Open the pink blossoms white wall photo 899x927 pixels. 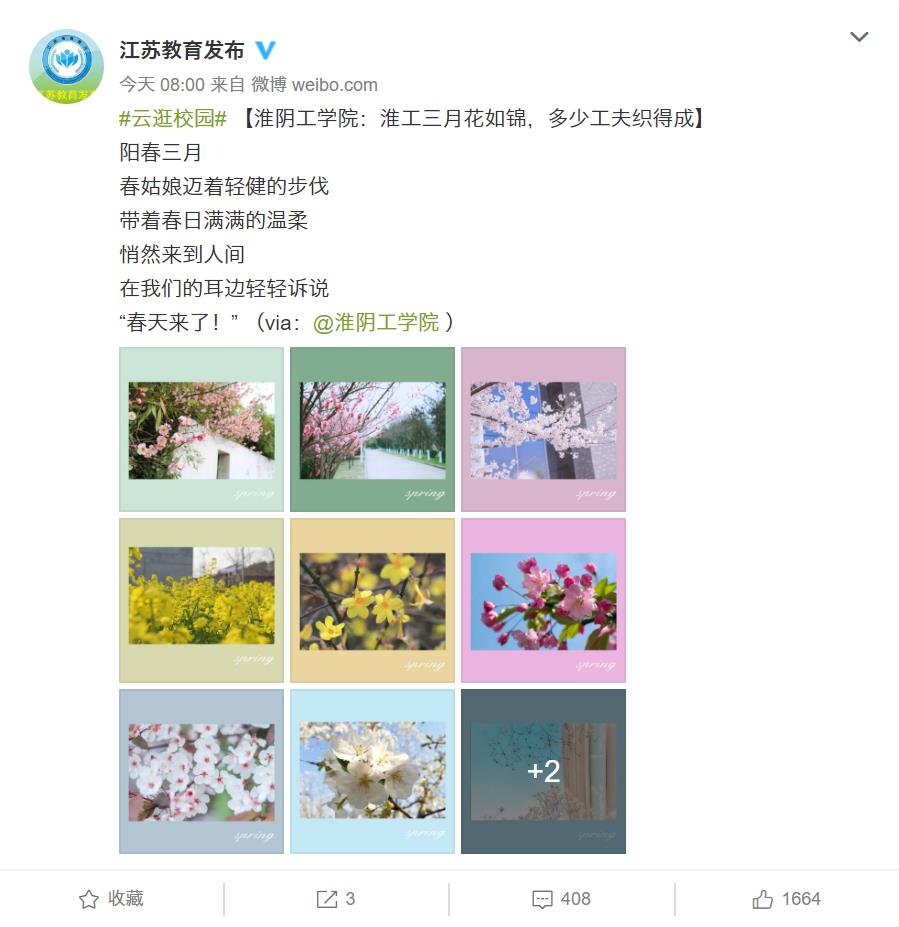(202, 429)
